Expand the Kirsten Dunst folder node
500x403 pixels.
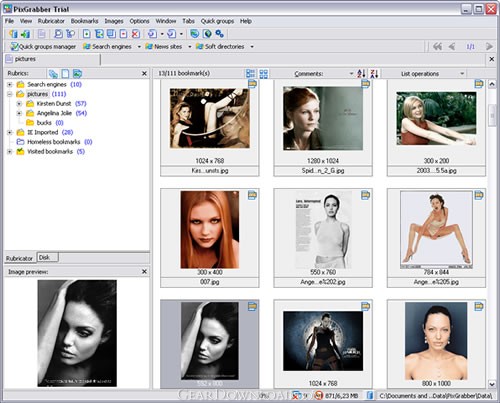pos(19,104)
